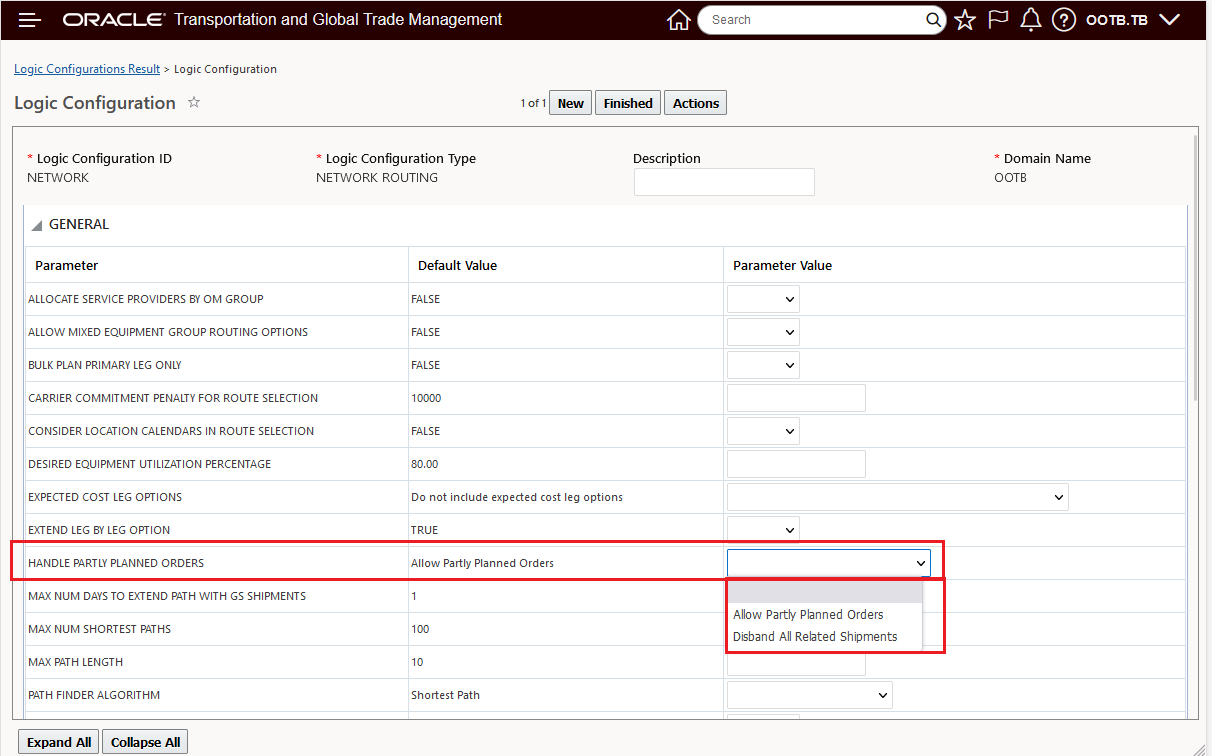This screenshot has height=756, width=1212.
Task: Go to the Home icon
Action: pyautogui.click(x=678, y=20)
